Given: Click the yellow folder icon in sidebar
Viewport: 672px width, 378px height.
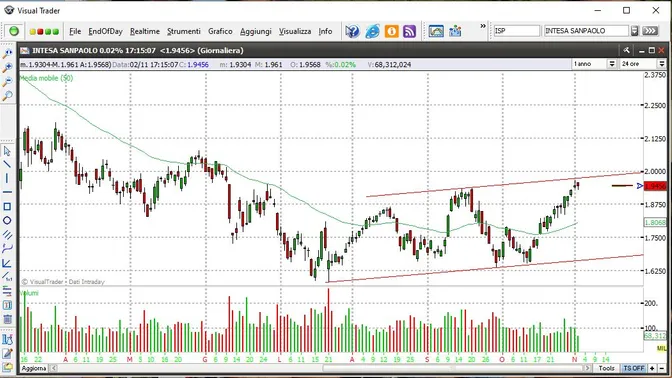Looking at the screenshot, I should pos(7,367).
